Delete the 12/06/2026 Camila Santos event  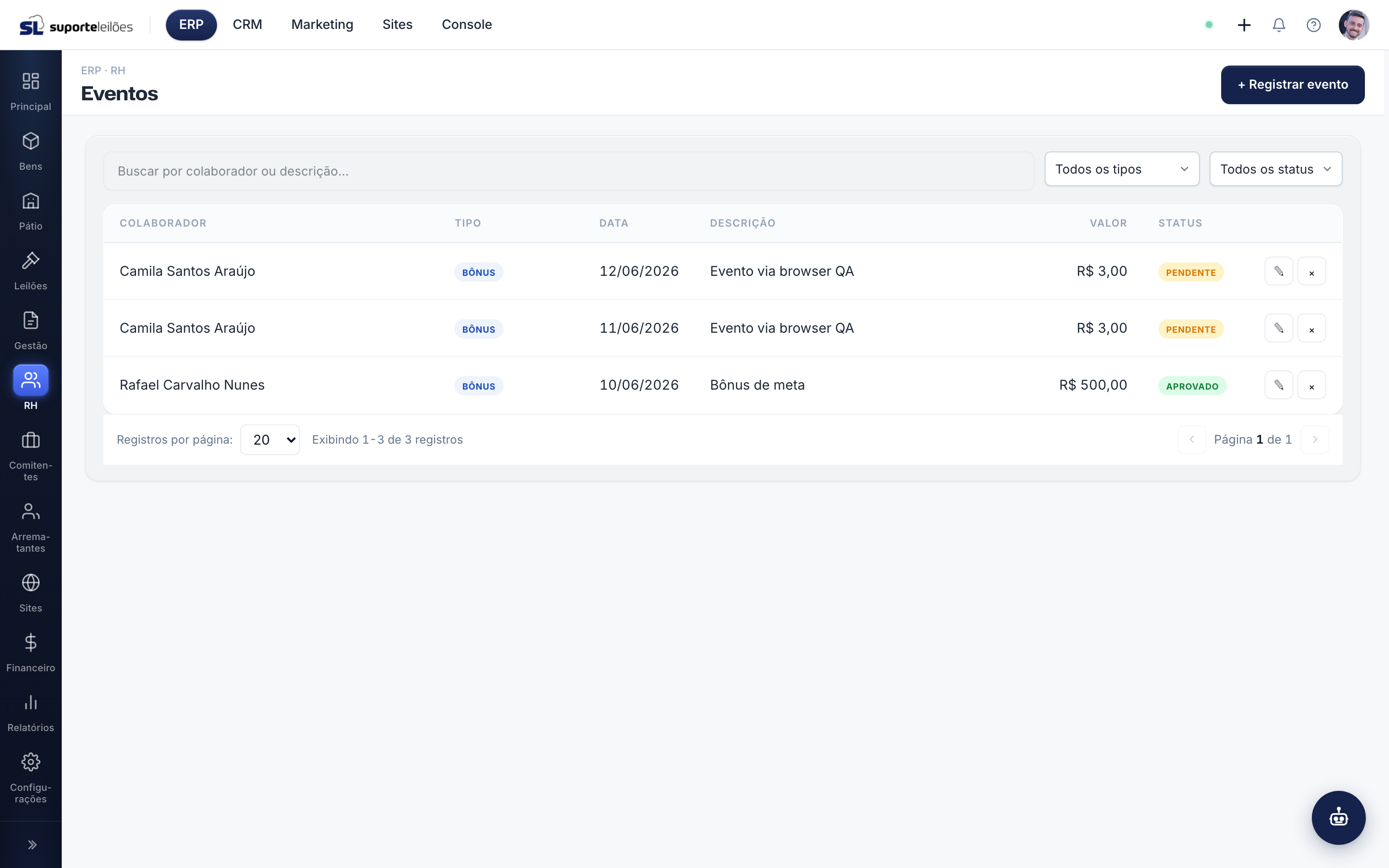pyautogui.click(x=1311, y=271)
